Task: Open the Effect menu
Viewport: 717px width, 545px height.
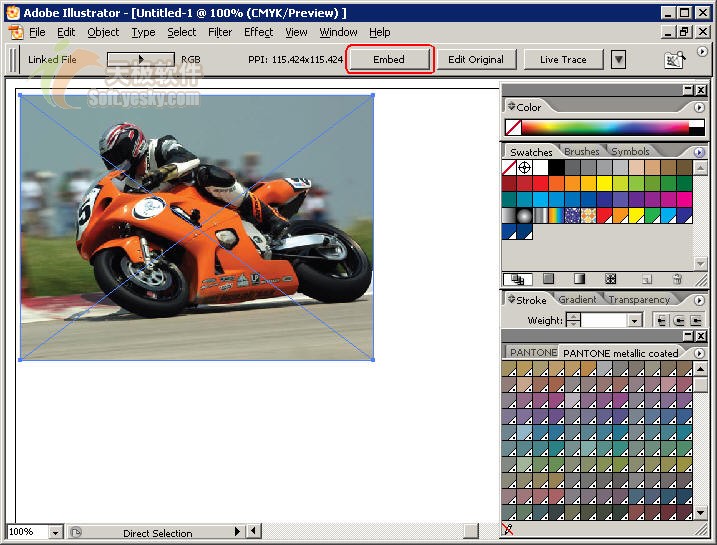Action: 258,32
